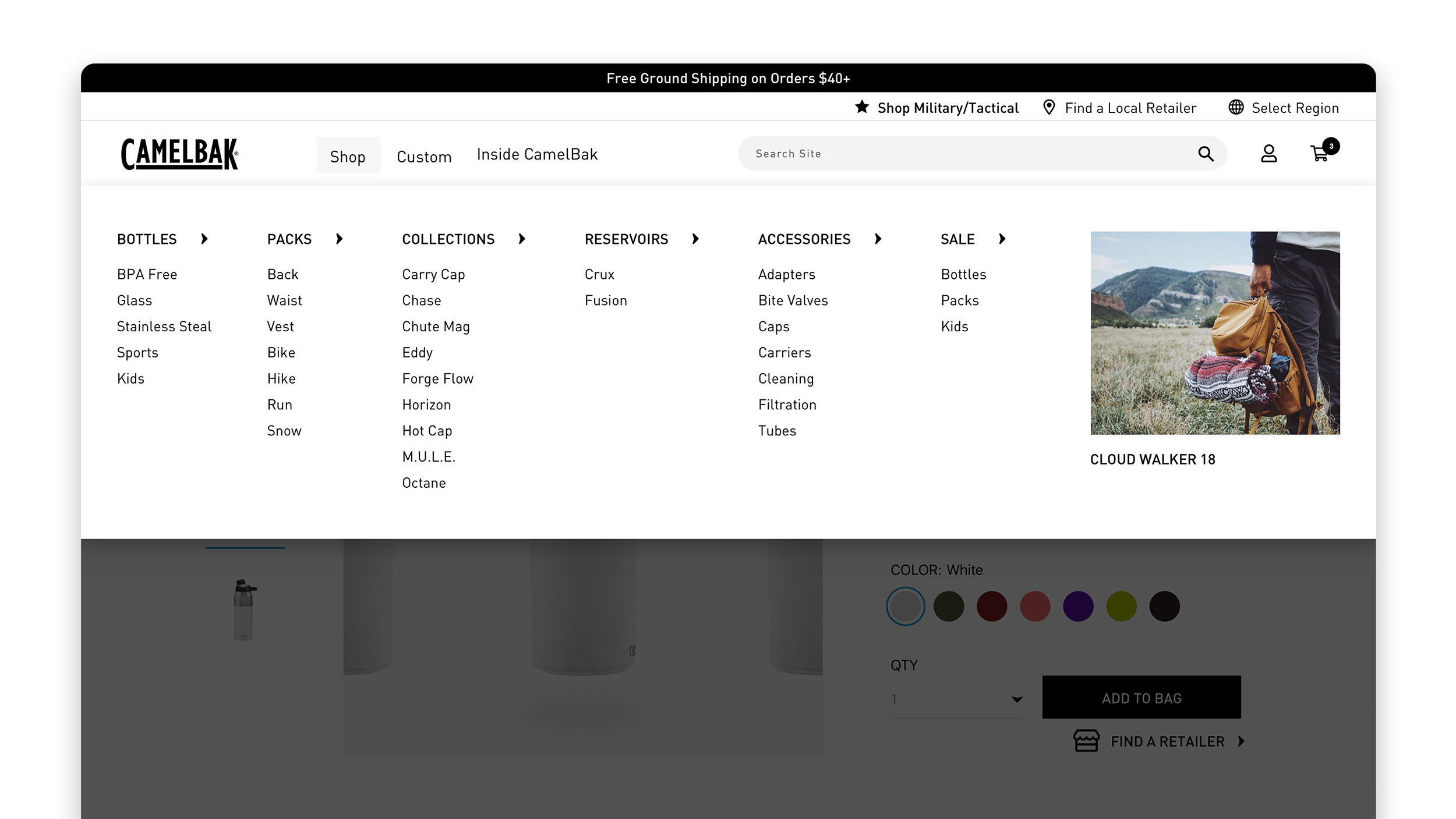Click the Add to Bag button

(1142, 697)
